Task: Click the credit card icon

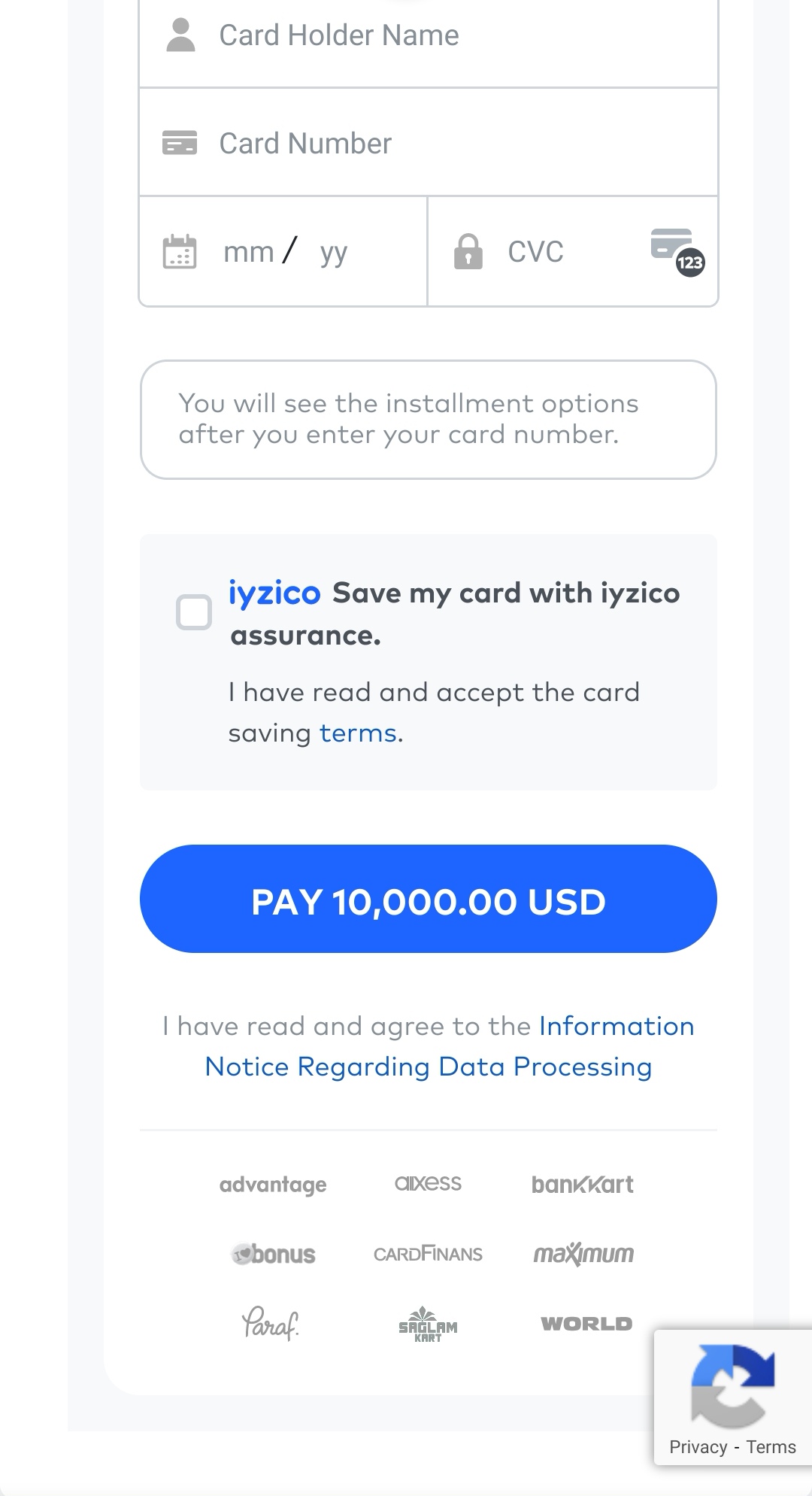Action: pyautogui.click(x=180, y=143)
